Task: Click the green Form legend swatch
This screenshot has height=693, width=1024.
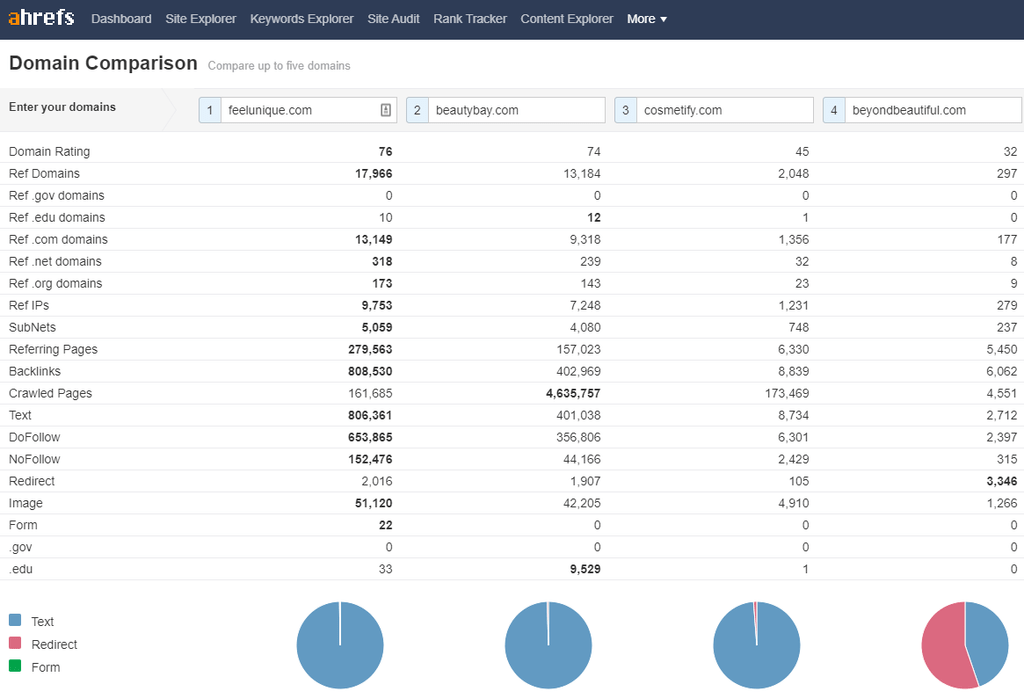Action: point(15,666)
